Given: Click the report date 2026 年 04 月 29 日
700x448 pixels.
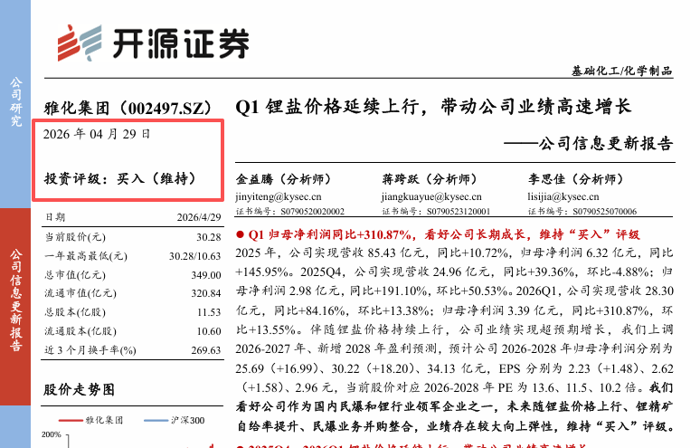Looking at the screenshot, I should click(x=97, y=134).
